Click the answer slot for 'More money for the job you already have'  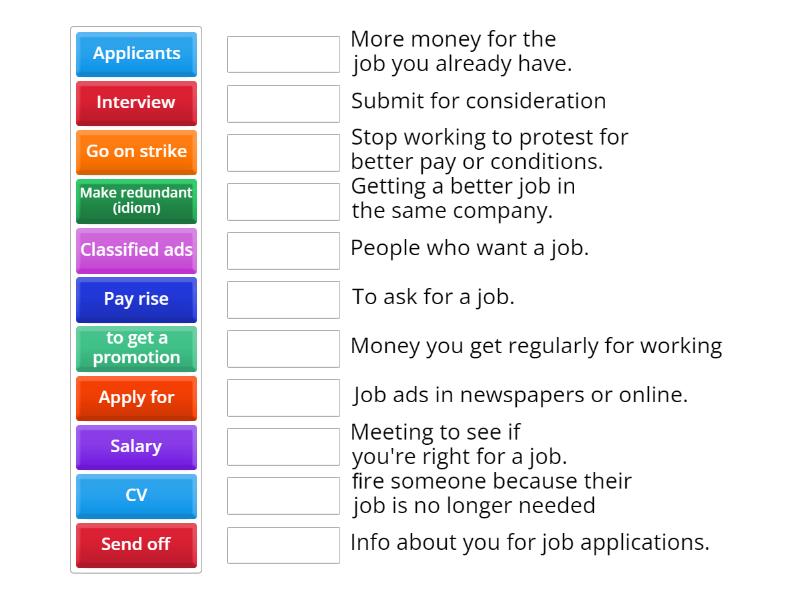[283, 54]
